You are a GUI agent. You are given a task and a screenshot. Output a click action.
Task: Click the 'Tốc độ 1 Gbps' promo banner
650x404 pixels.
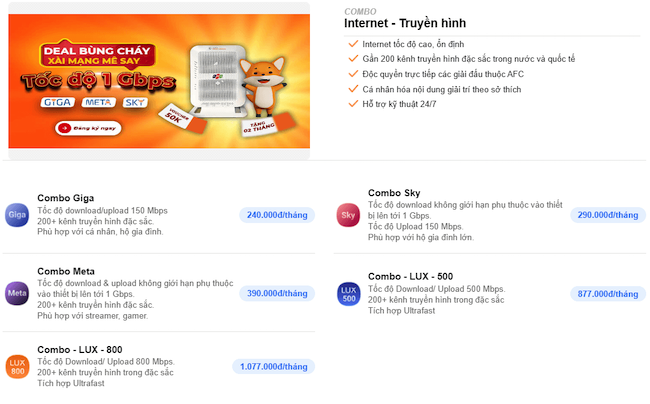click(x=159, y=81)
